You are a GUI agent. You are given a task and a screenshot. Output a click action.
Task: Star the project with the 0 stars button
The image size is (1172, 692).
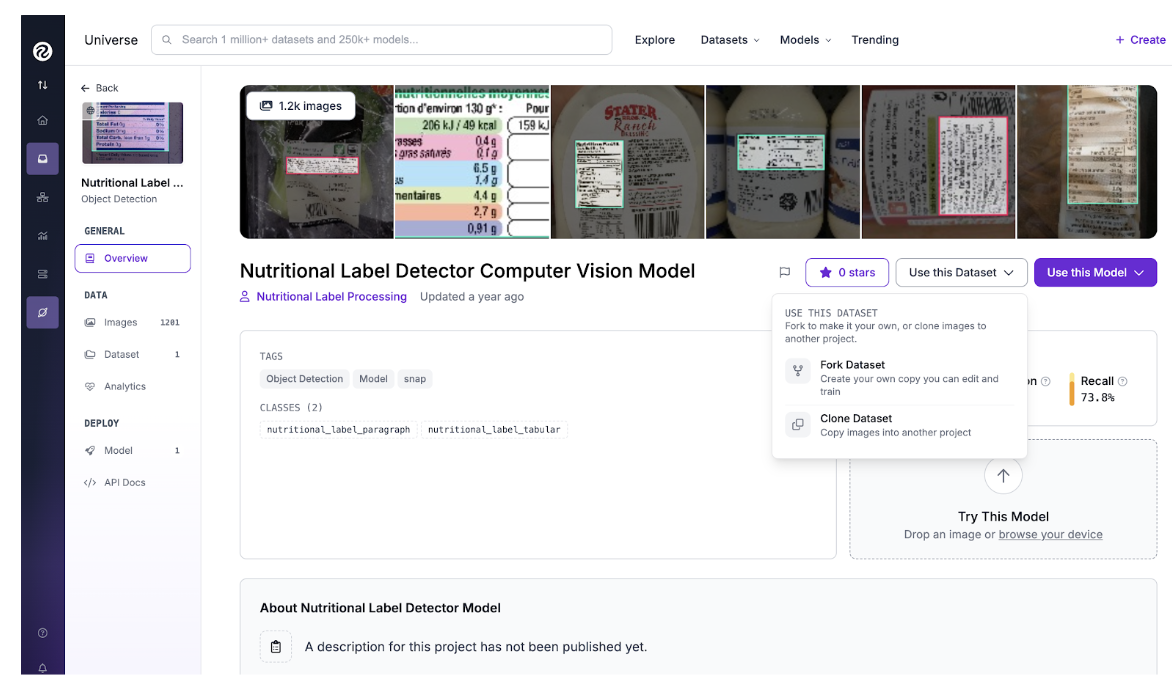point(846,272)
